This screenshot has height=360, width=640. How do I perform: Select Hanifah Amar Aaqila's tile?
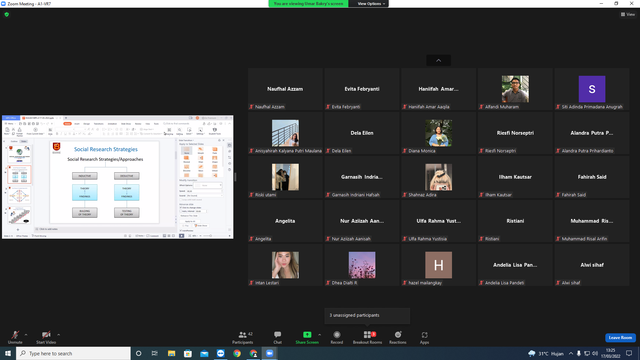point(438,89)
